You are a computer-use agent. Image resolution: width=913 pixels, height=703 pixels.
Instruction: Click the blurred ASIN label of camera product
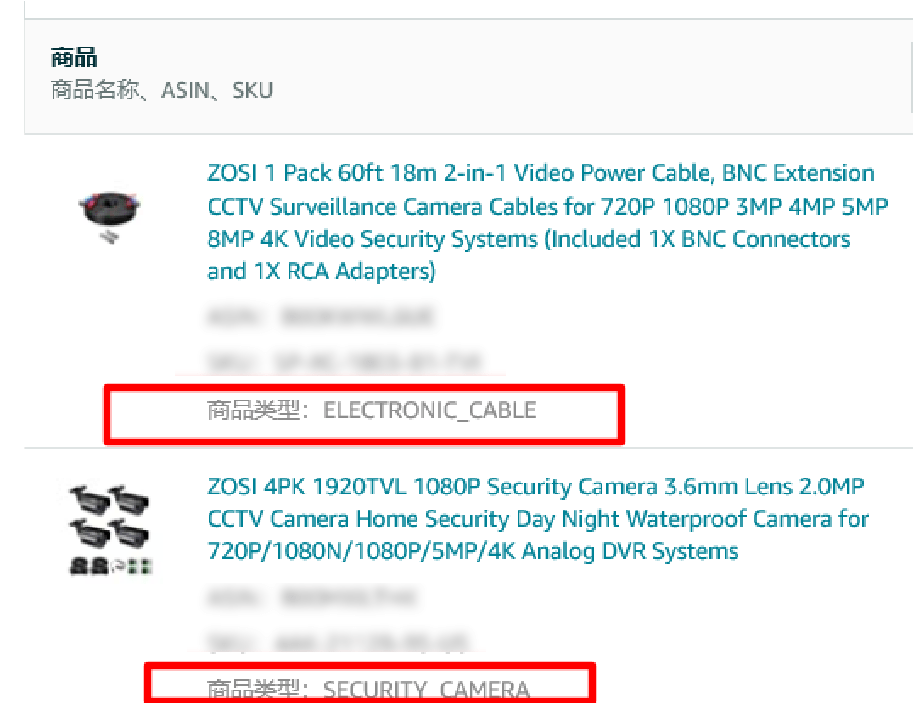coord(234,598)
